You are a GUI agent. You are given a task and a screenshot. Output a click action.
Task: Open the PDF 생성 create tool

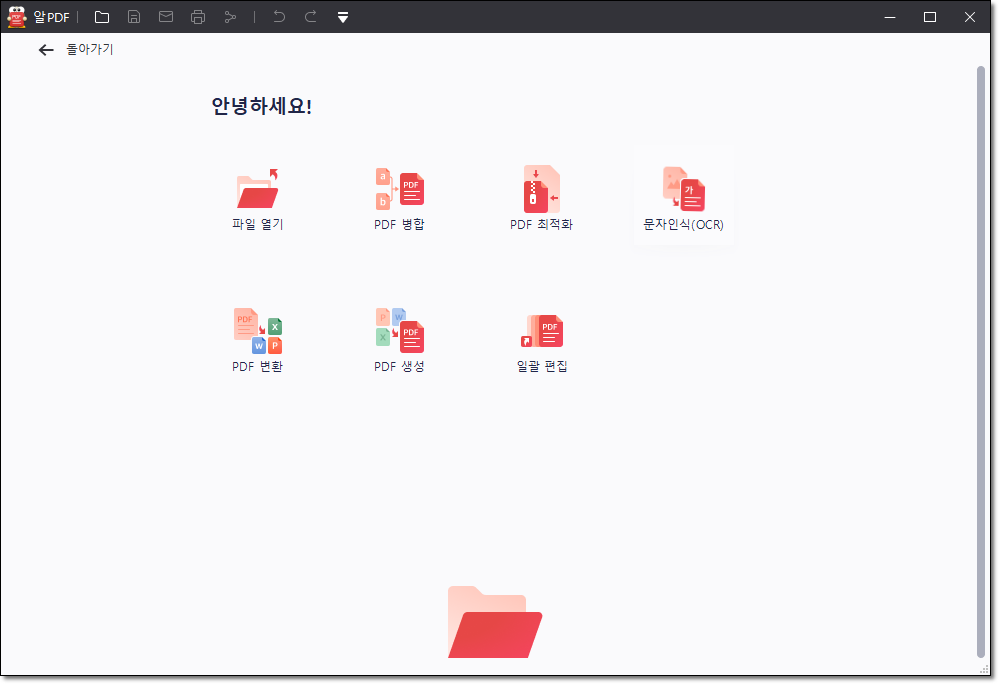point(399,331)
